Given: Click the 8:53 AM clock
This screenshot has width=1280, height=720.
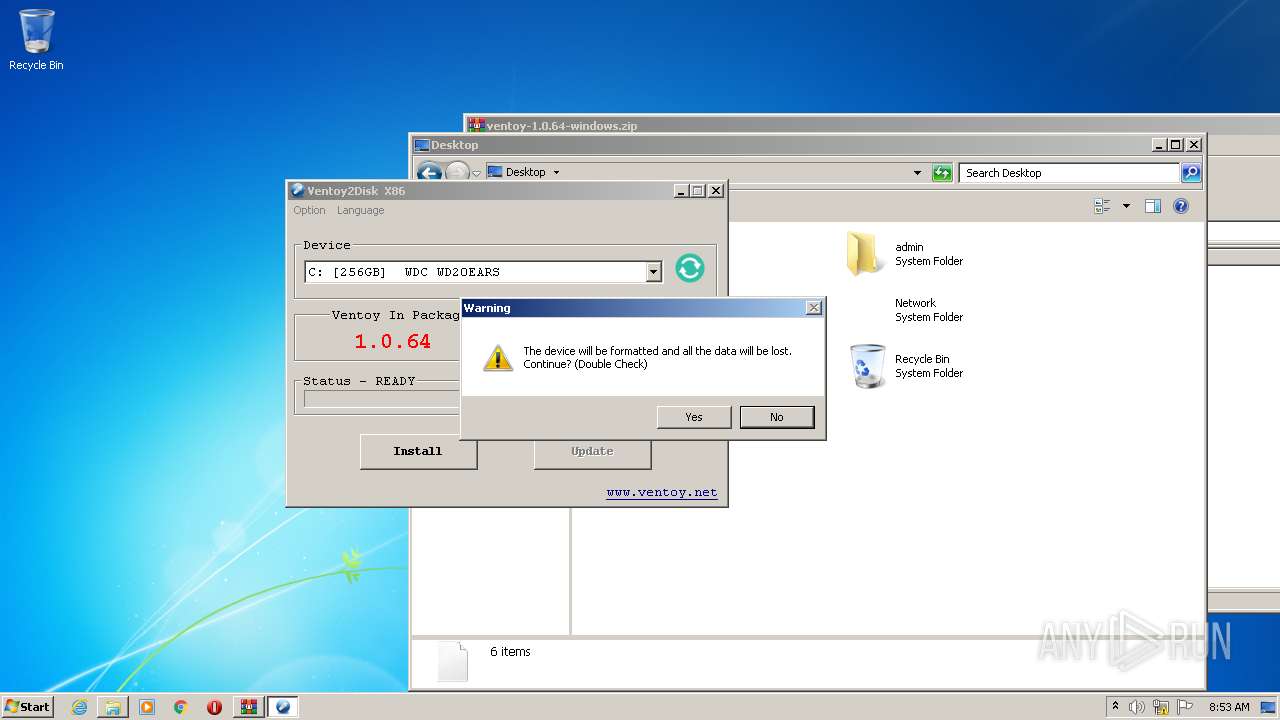Looking at the screenshot, I should [1229, 707].
